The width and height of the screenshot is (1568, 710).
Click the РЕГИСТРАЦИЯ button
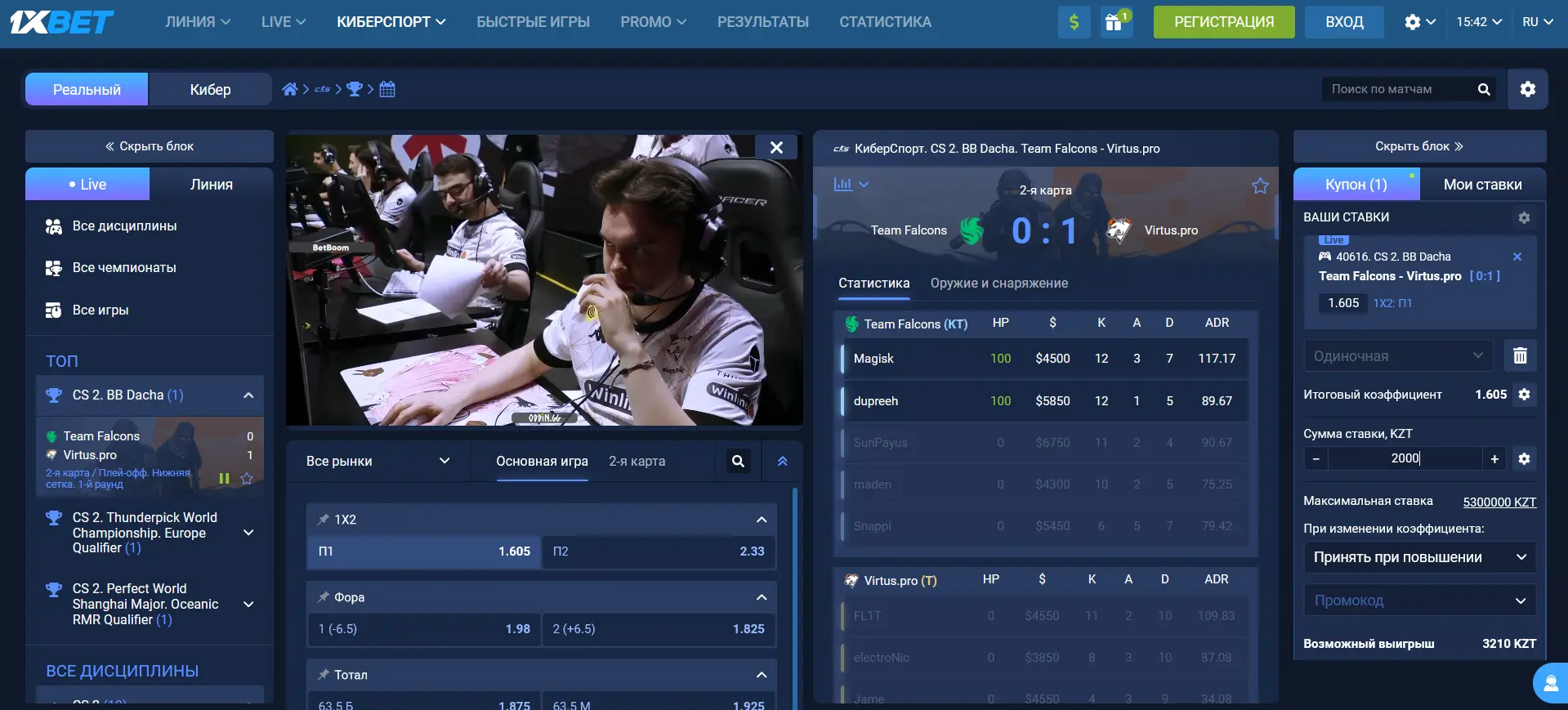click(x=1224, y=22)
